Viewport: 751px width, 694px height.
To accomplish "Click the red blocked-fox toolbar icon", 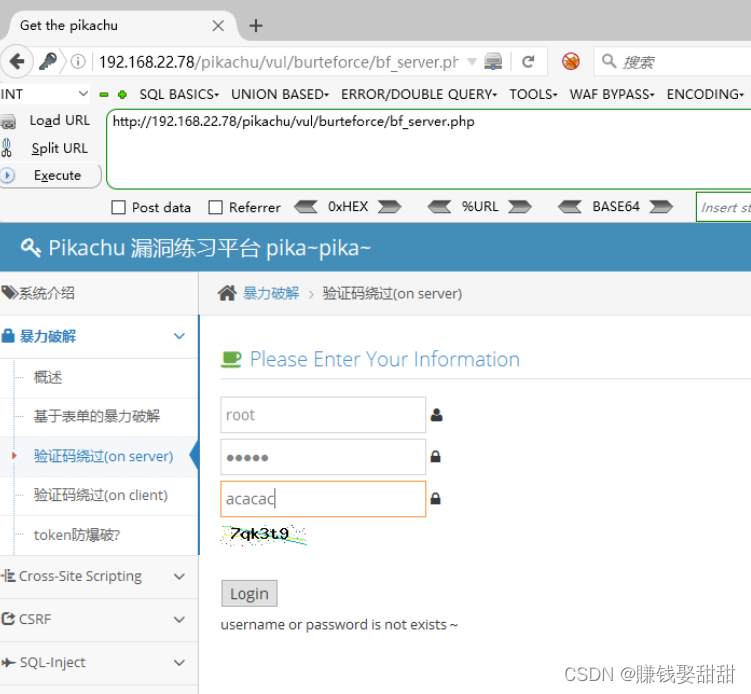I will click(570, 61).
